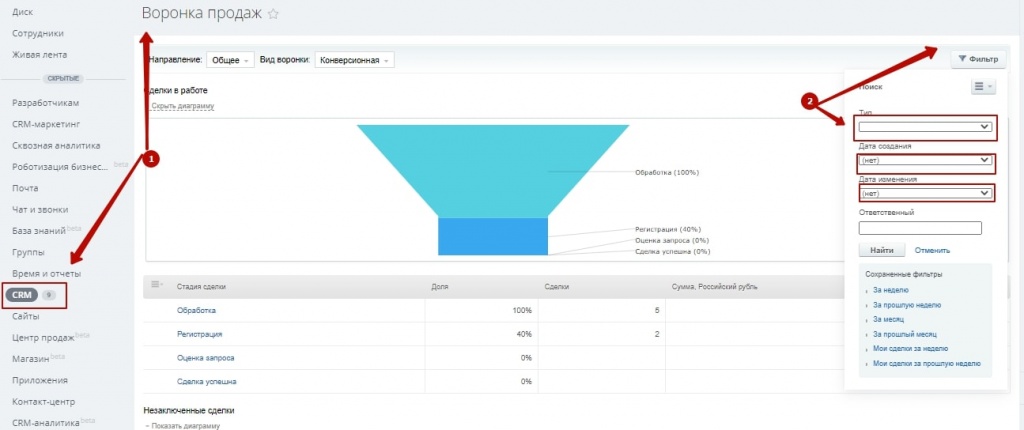Open CRM in the left sidebar
The width and height of the screenshot is (1024, 430).
24,296
